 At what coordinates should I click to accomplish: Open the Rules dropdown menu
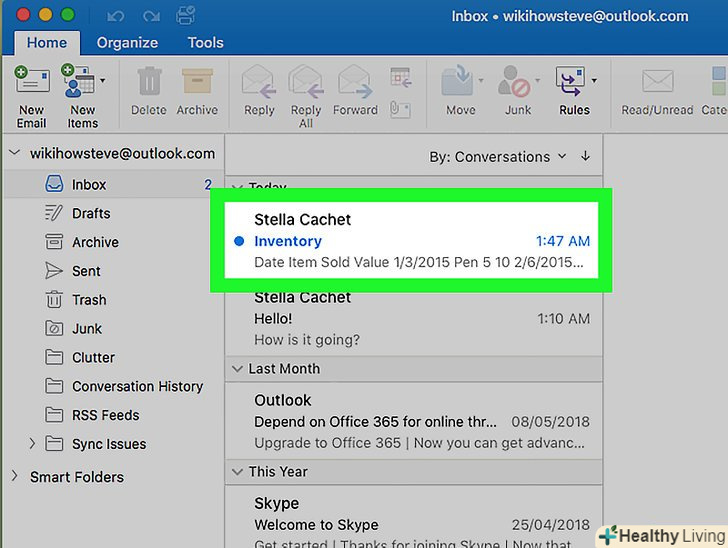tap(594, 80)
